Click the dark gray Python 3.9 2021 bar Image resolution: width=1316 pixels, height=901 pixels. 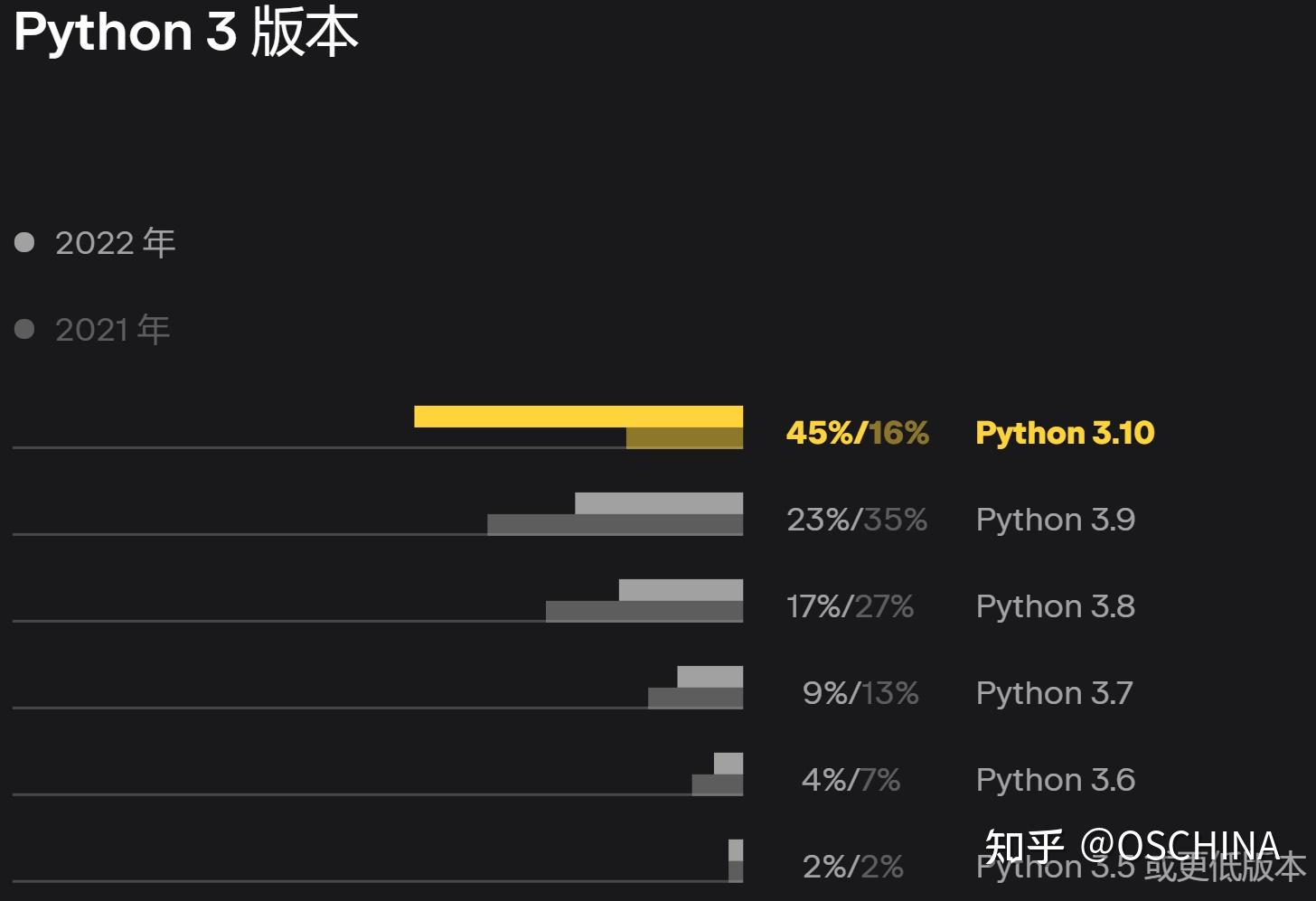click(615, 525)
